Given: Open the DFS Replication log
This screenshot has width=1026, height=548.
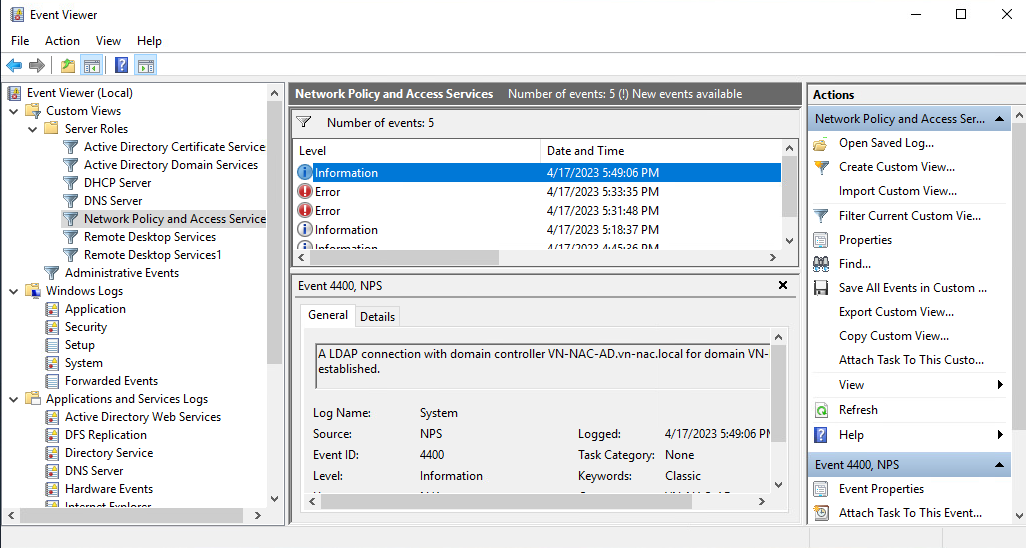Looking at the screenshot, I should tap(105, 435).
